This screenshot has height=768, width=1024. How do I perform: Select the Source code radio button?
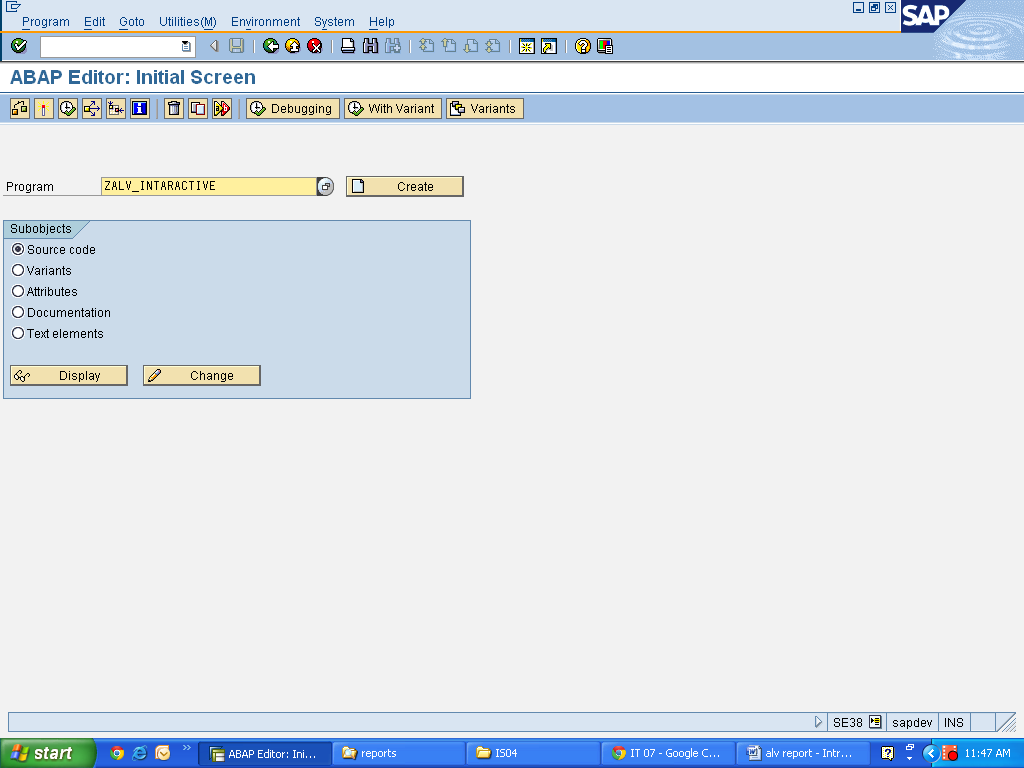(17, 249)
